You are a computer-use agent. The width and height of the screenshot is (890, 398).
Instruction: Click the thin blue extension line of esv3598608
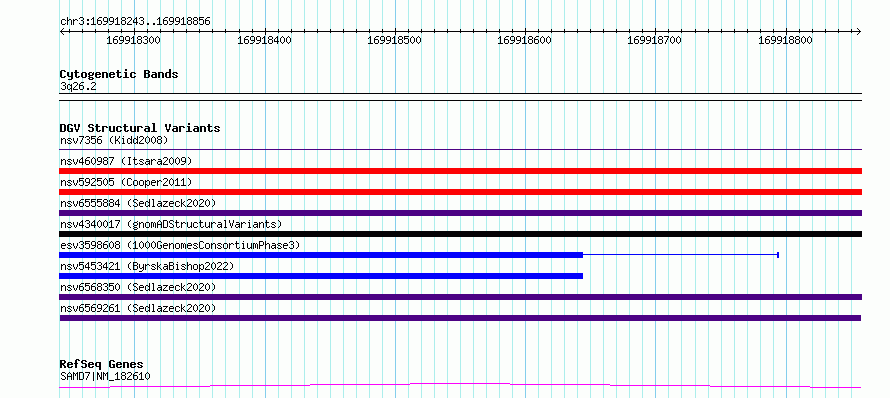681,255
